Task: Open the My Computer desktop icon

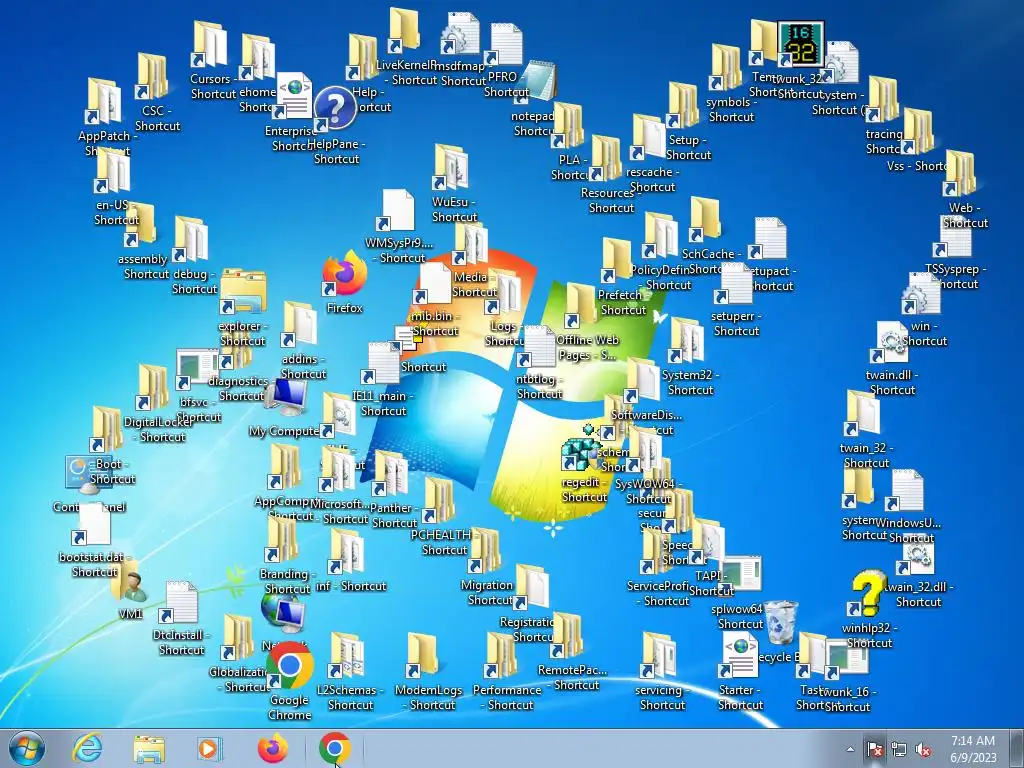Action: coord(287,397)
